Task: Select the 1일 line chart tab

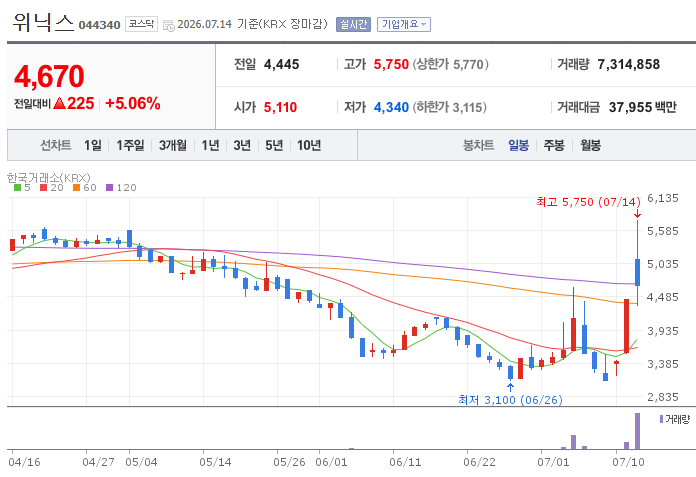Action: 93,145
